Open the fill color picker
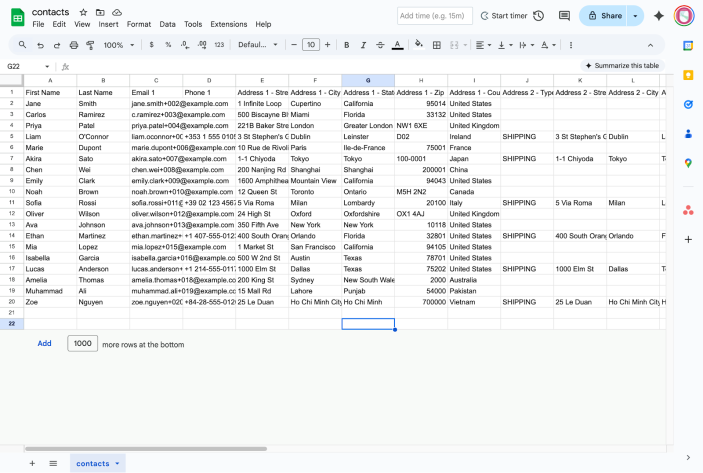Viewport: 703px width, 473px height. tap(417, 45)
